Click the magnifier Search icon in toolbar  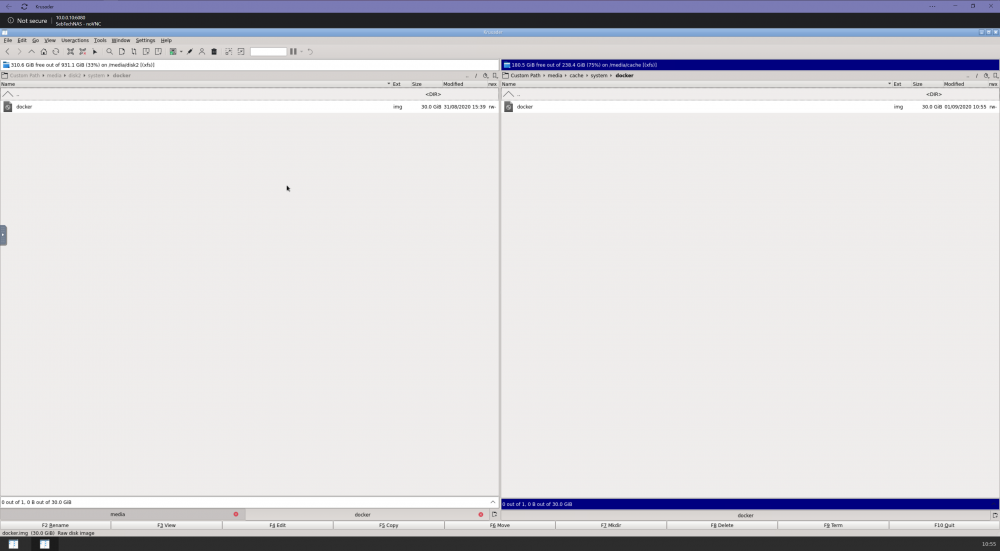tap(110, 52)
